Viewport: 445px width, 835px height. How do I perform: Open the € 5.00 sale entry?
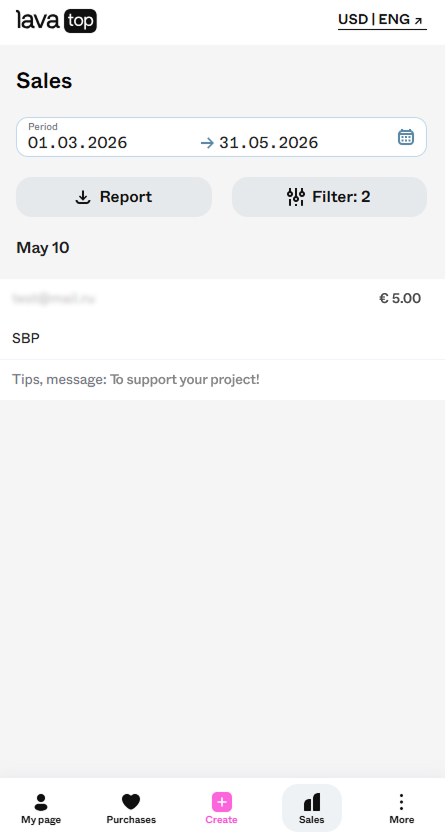click(222, 319)
